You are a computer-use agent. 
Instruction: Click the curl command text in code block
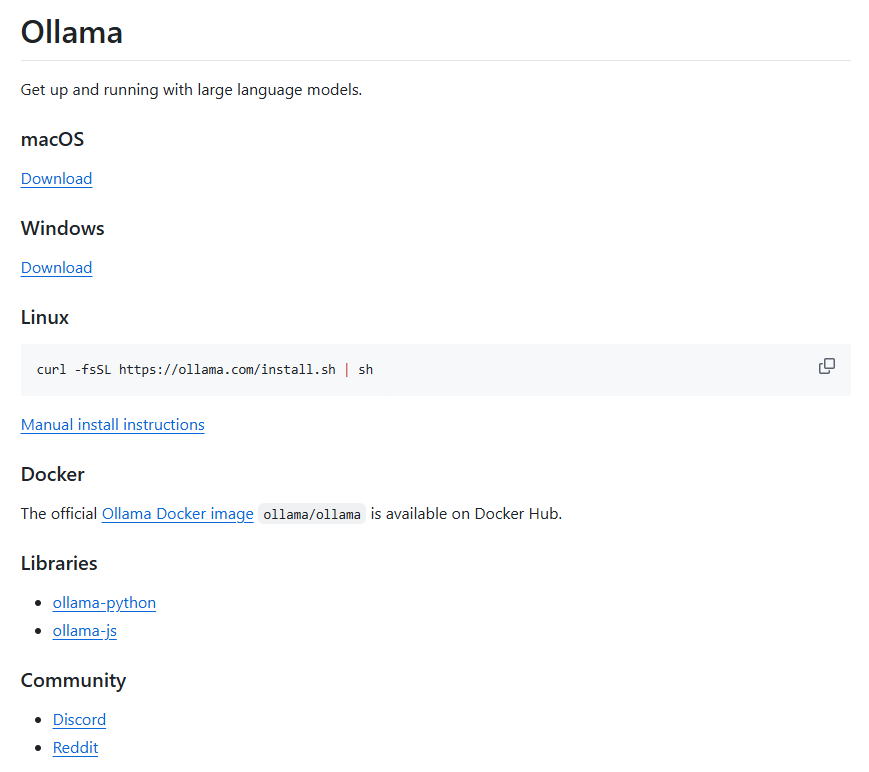(205, 370)
